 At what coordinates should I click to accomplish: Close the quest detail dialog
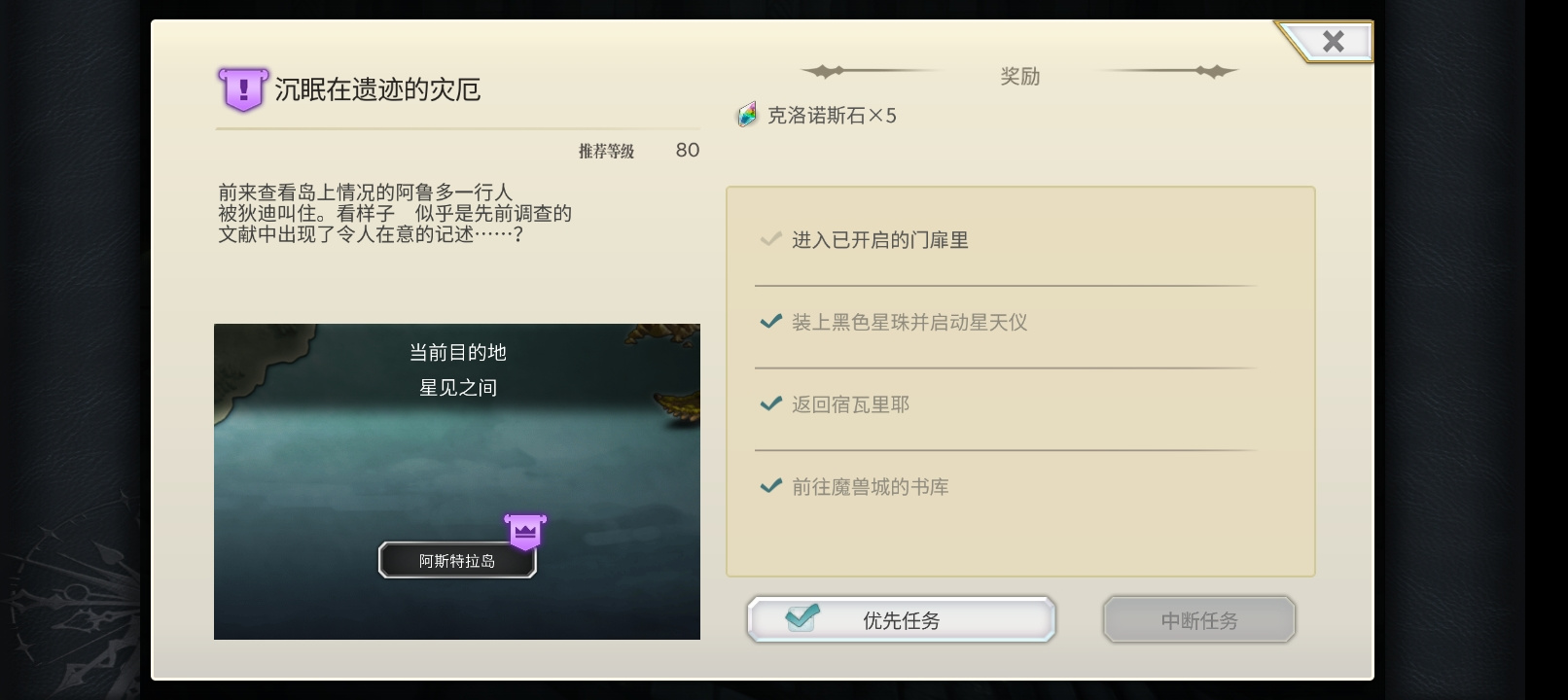click(1333, 41)
